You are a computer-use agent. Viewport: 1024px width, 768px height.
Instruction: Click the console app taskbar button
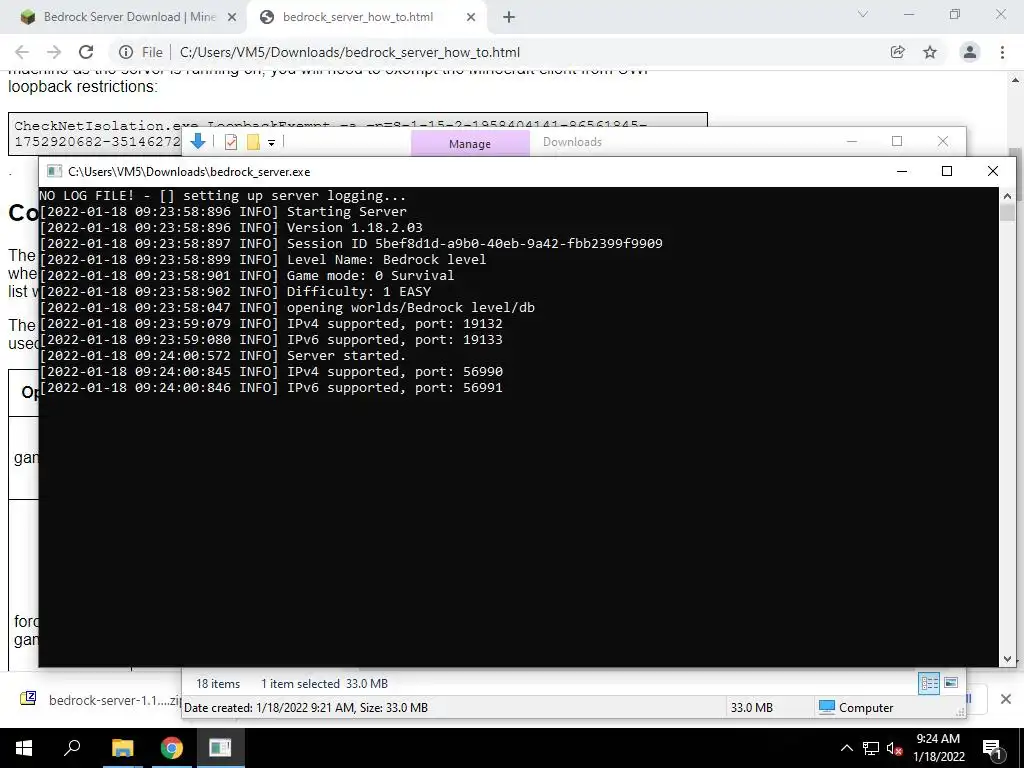(x=220, y=748)
